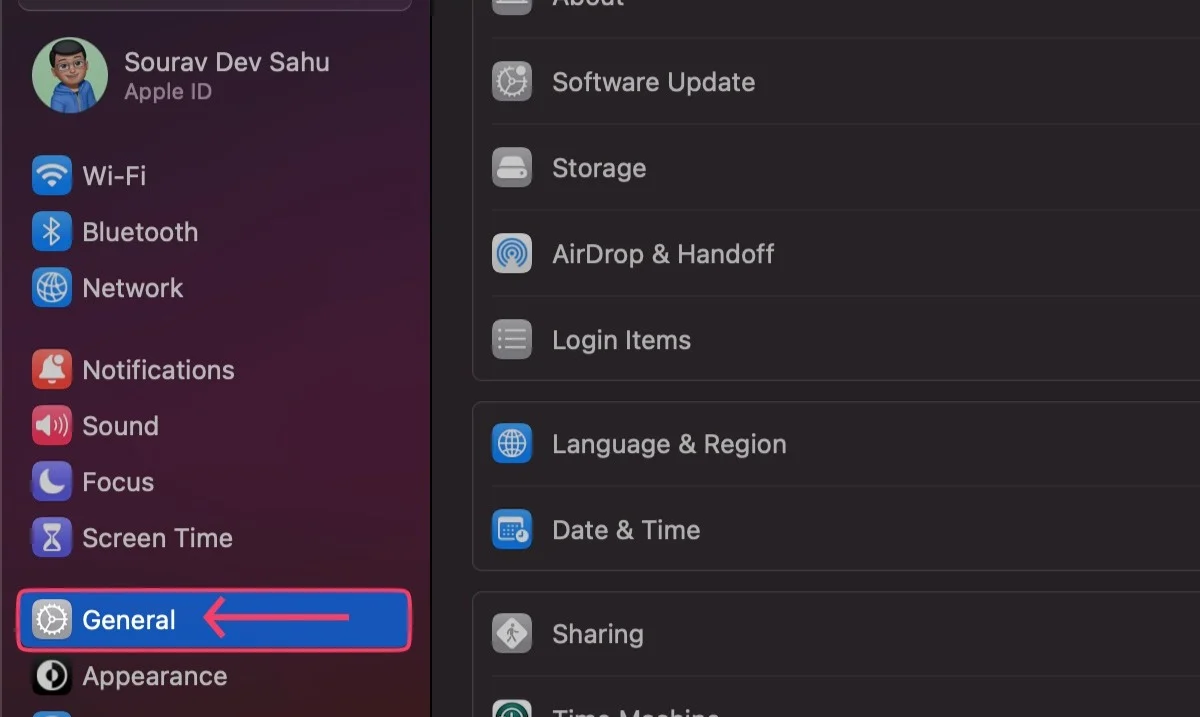Go to the Notifications bell icon
This screenshot has width=1200, height=717.
click(52, 370)
